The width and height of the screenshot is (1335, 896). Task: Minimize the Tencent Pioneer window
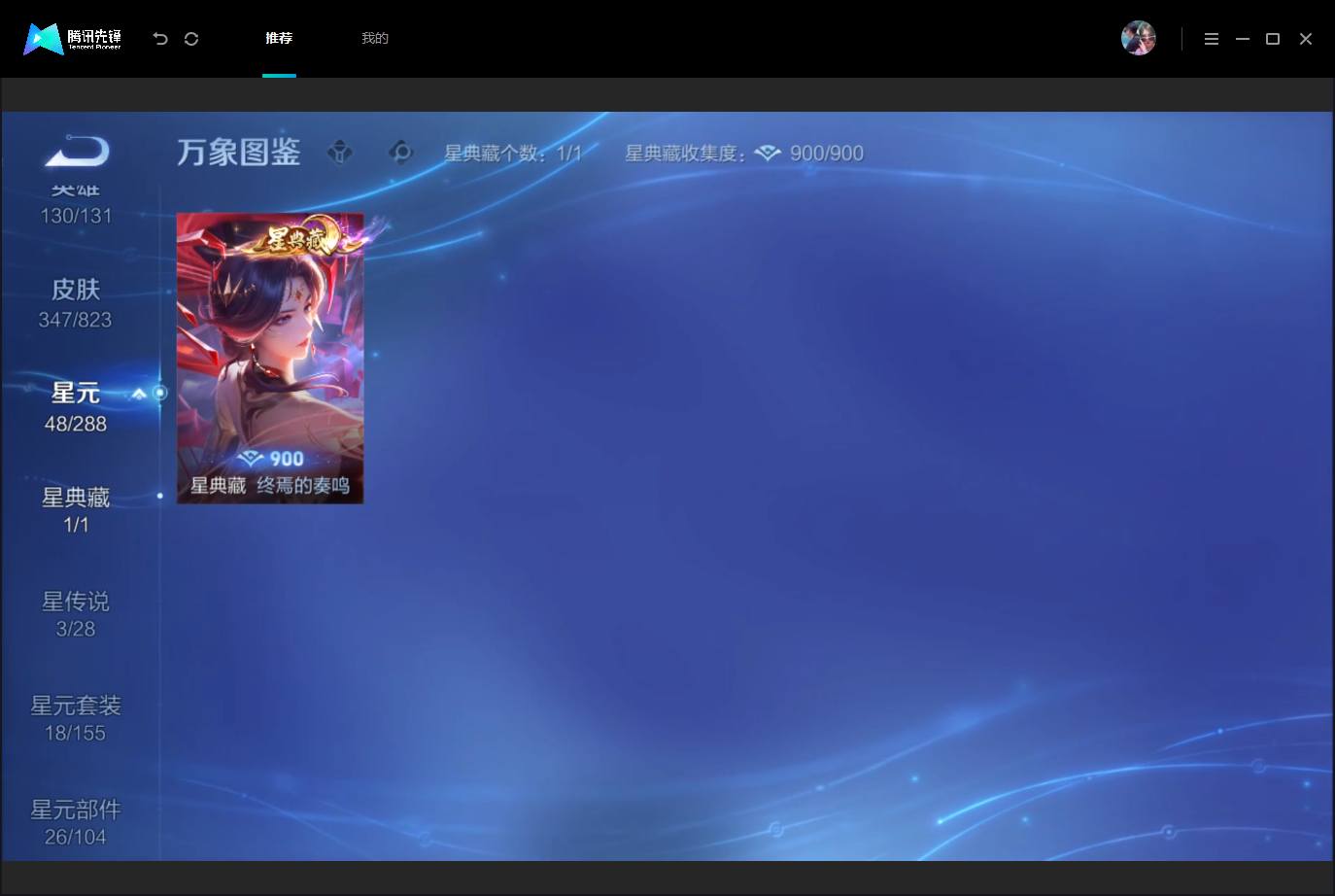[x=1243, y=39]
